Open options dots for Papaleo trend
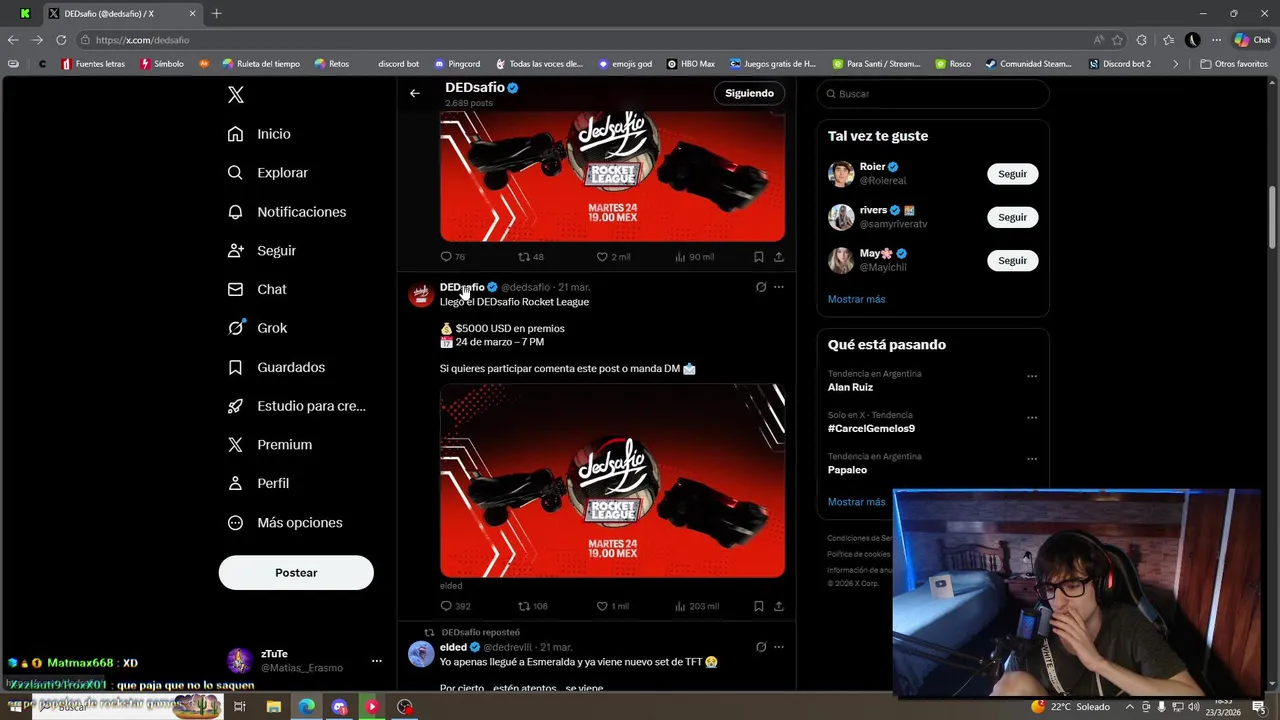The height and width of the screenshot is (720, 1280). [1032, 459]
